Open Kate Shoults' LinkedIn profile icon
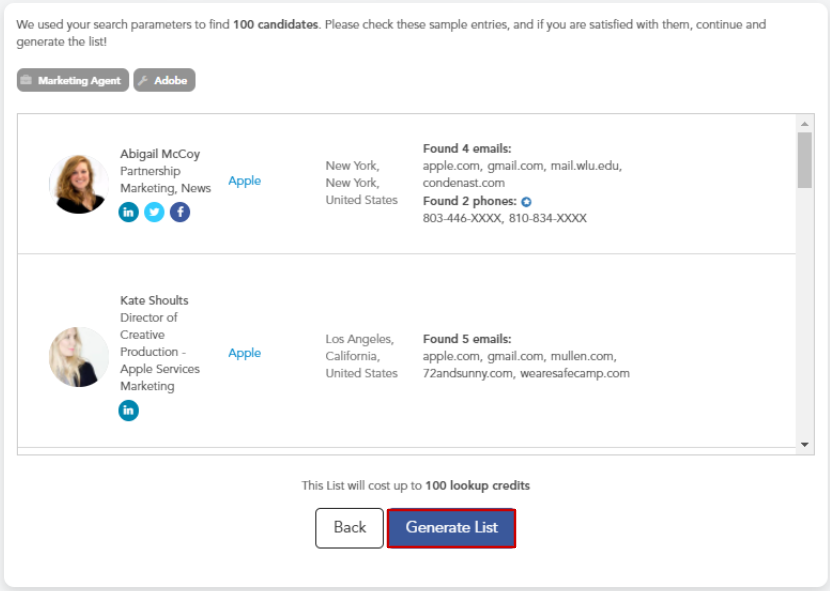This screenshot has width=830, height=591. pyautogui.click(x=129, y=410)
